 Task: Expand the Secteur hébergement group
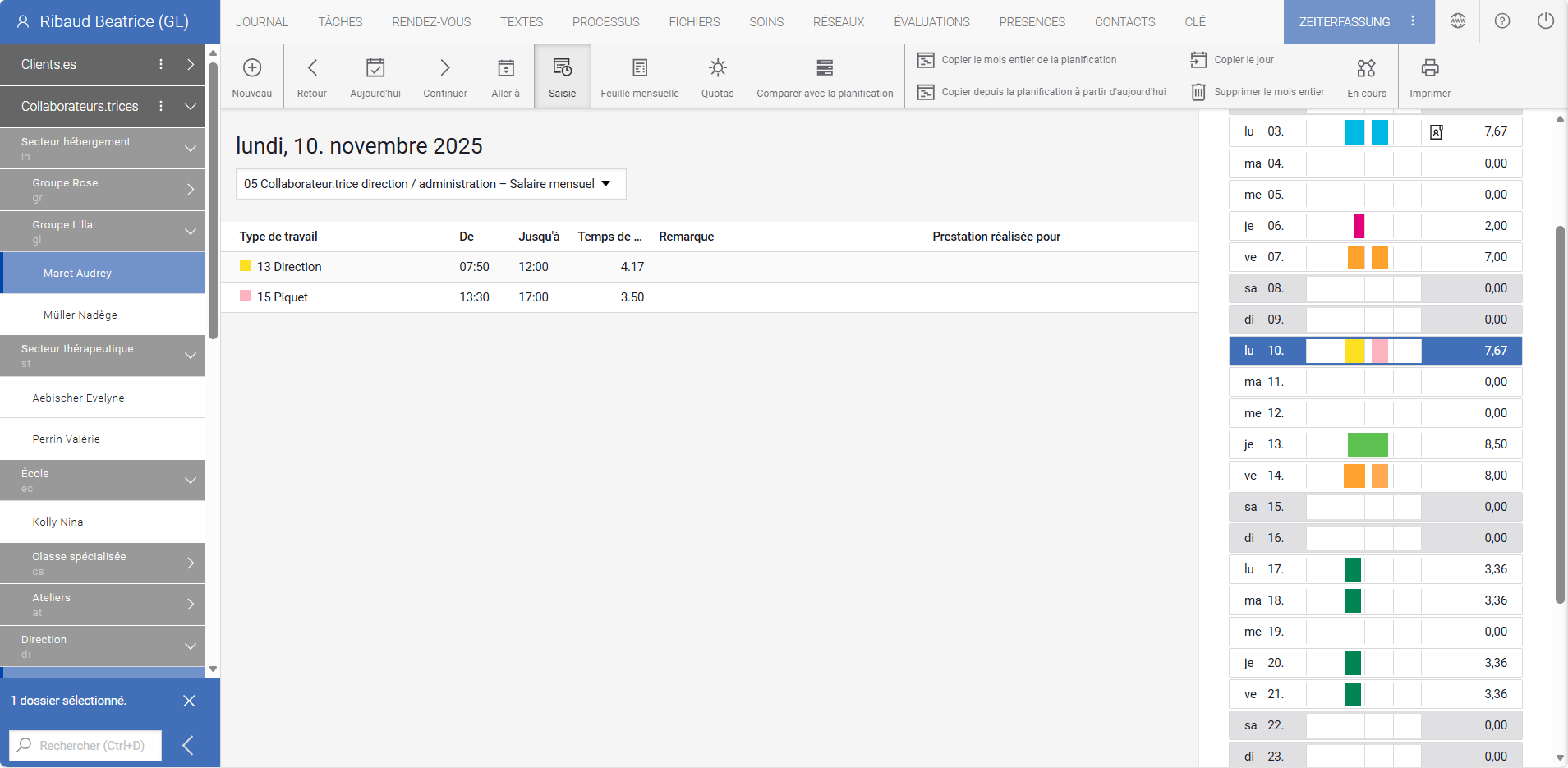click(x=190, y=148)
